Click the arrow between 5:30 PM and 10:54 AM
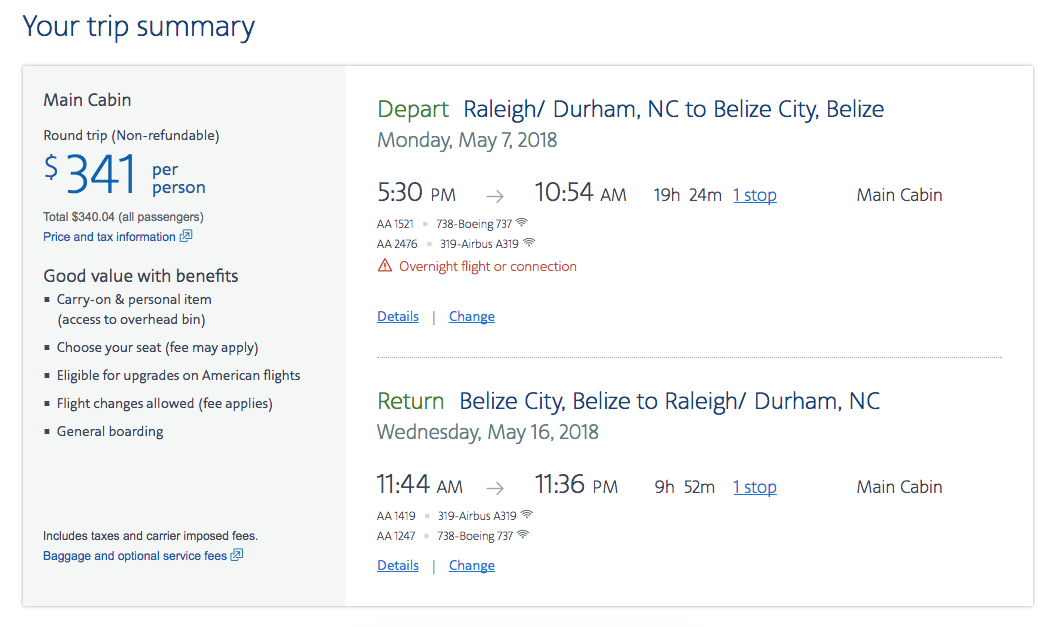This screenshot has width=1056, height=627. 495,196
